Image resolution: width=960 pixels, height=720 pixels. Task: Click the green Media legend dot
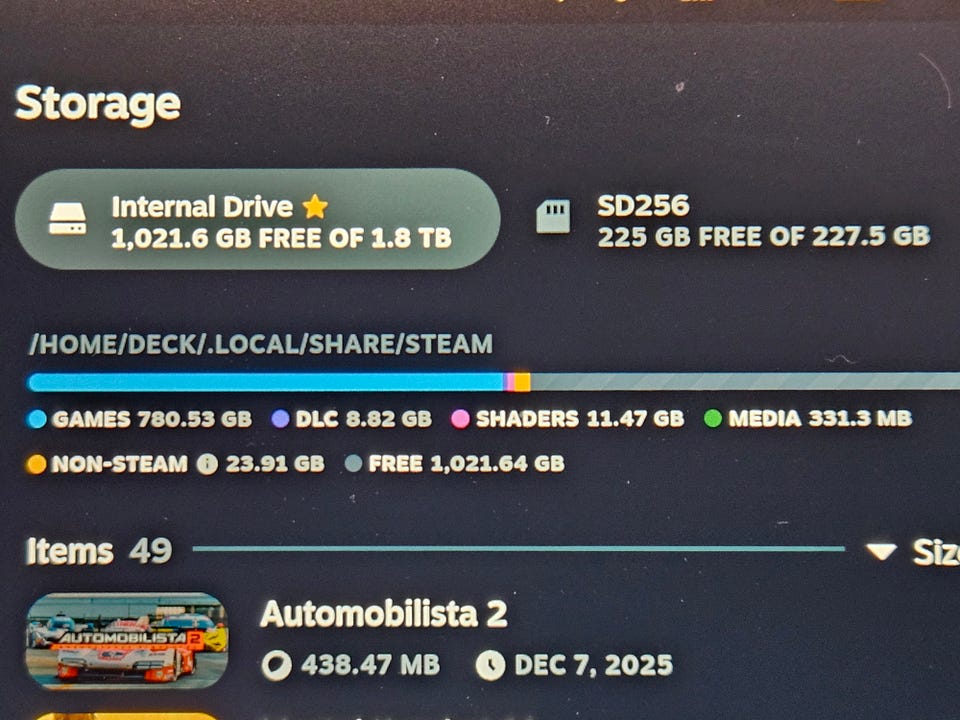713,419
